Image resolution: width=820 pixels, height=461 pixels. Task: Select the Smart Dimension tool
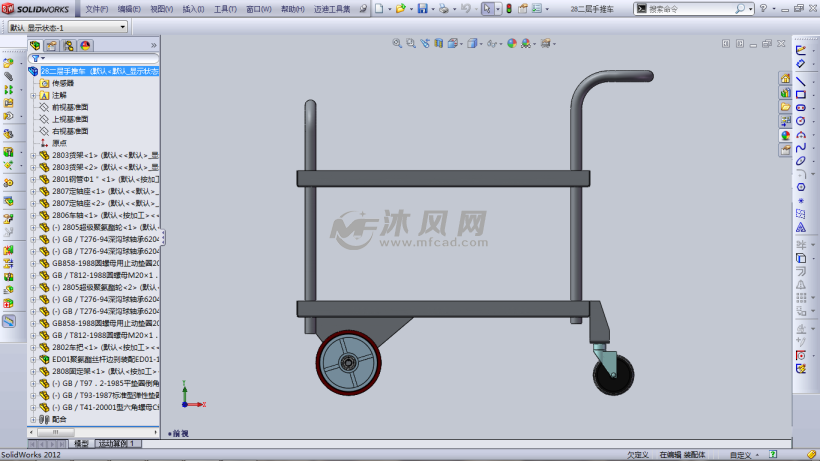click(x=801, y=63)
